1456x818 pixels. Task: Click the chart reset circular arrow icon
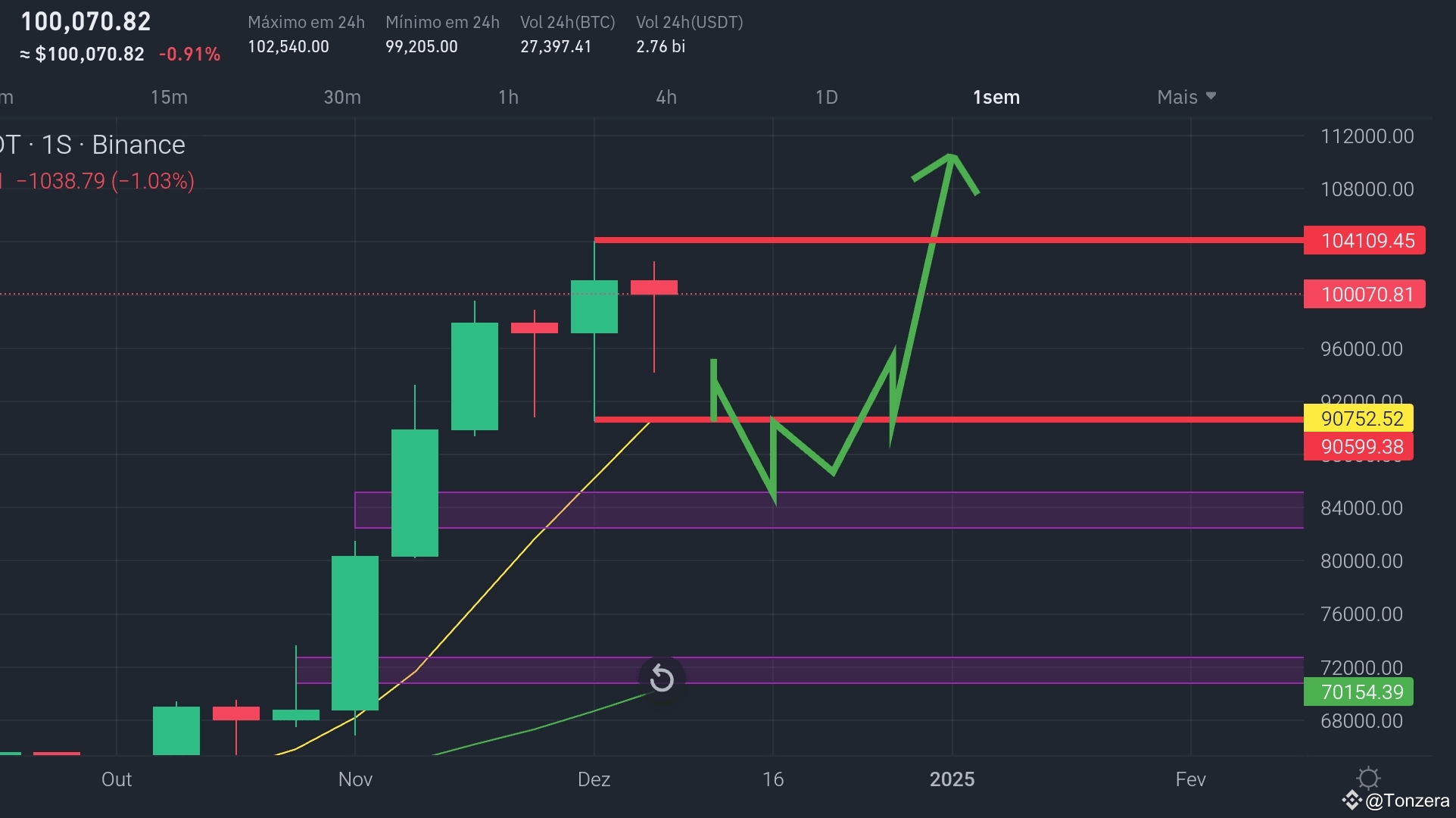pos(662,678)
